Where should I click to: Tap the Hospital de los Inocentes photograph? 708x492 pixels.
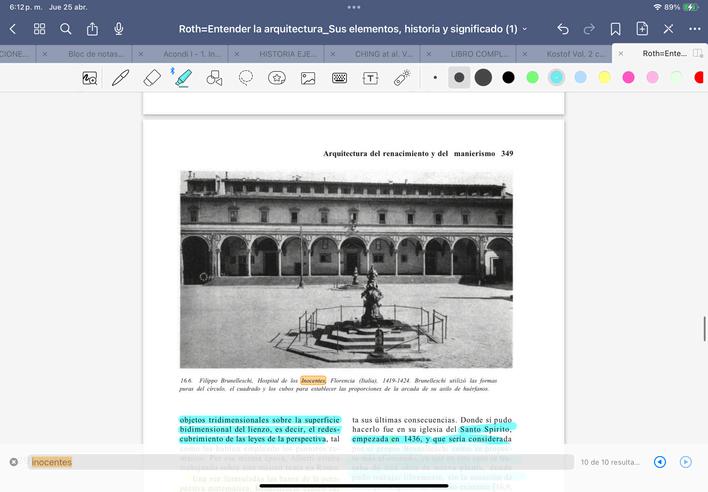(x=346, y=269)
